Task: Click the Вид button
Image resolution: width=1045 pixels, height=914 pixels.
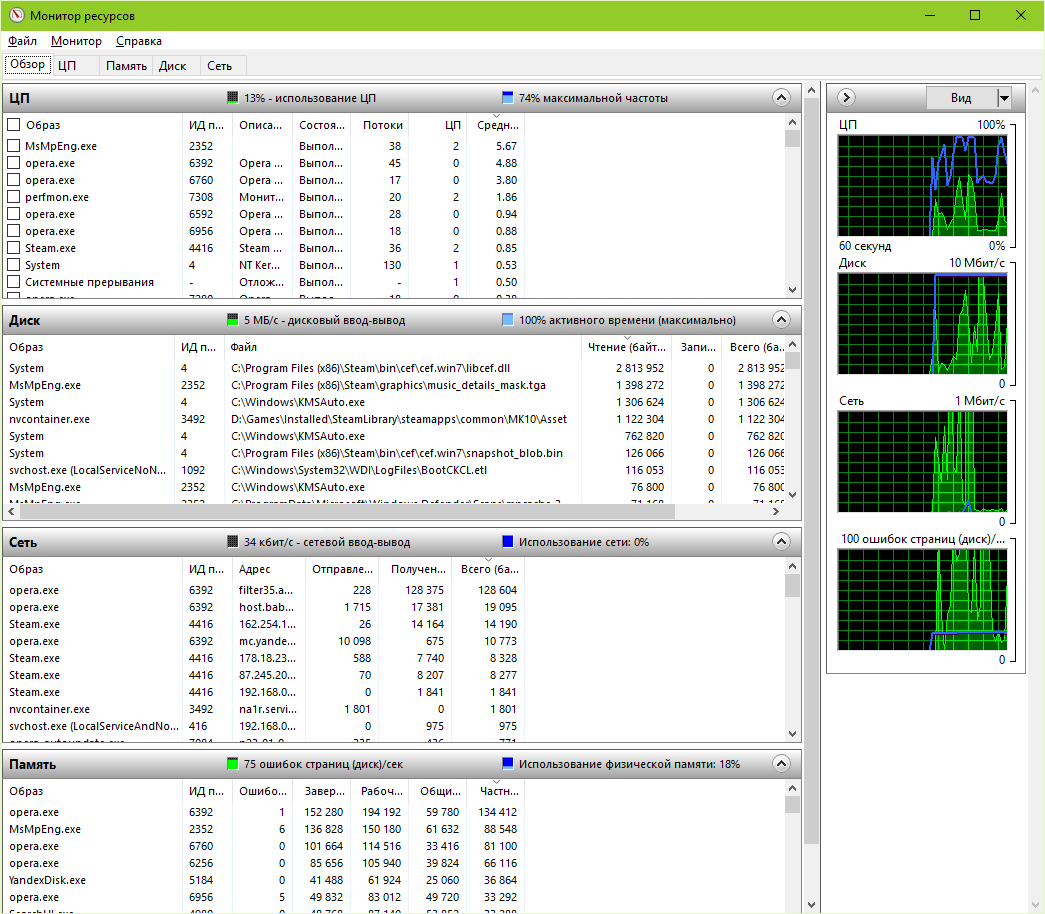Action: pos(960,98)
